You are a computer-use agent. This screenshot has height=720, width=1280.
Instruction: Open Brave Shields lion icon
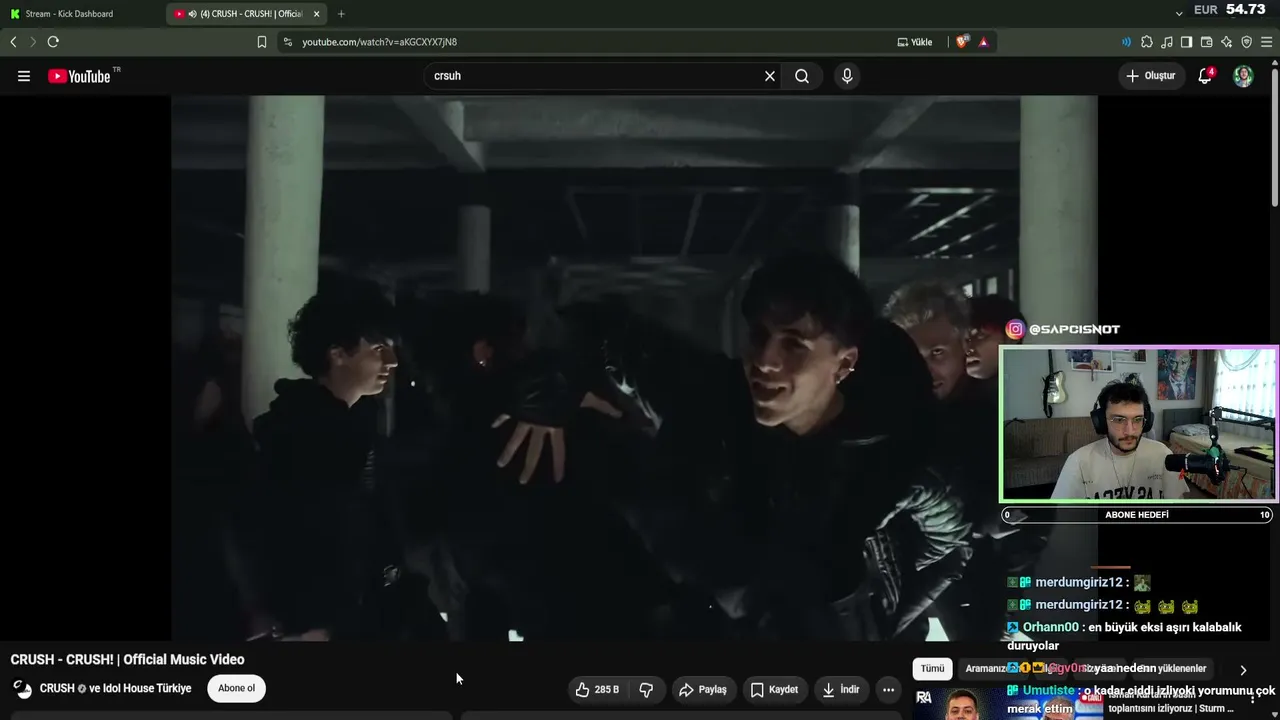(962, 42)
